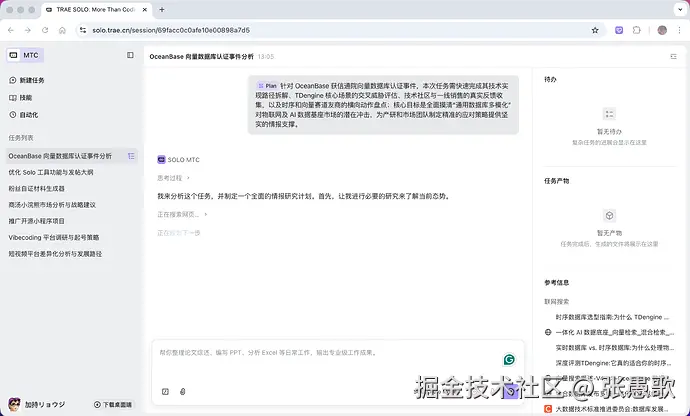This screenshot has width=690, height=416.
Task: Open a new browser tab
Action: coord(162,10)
